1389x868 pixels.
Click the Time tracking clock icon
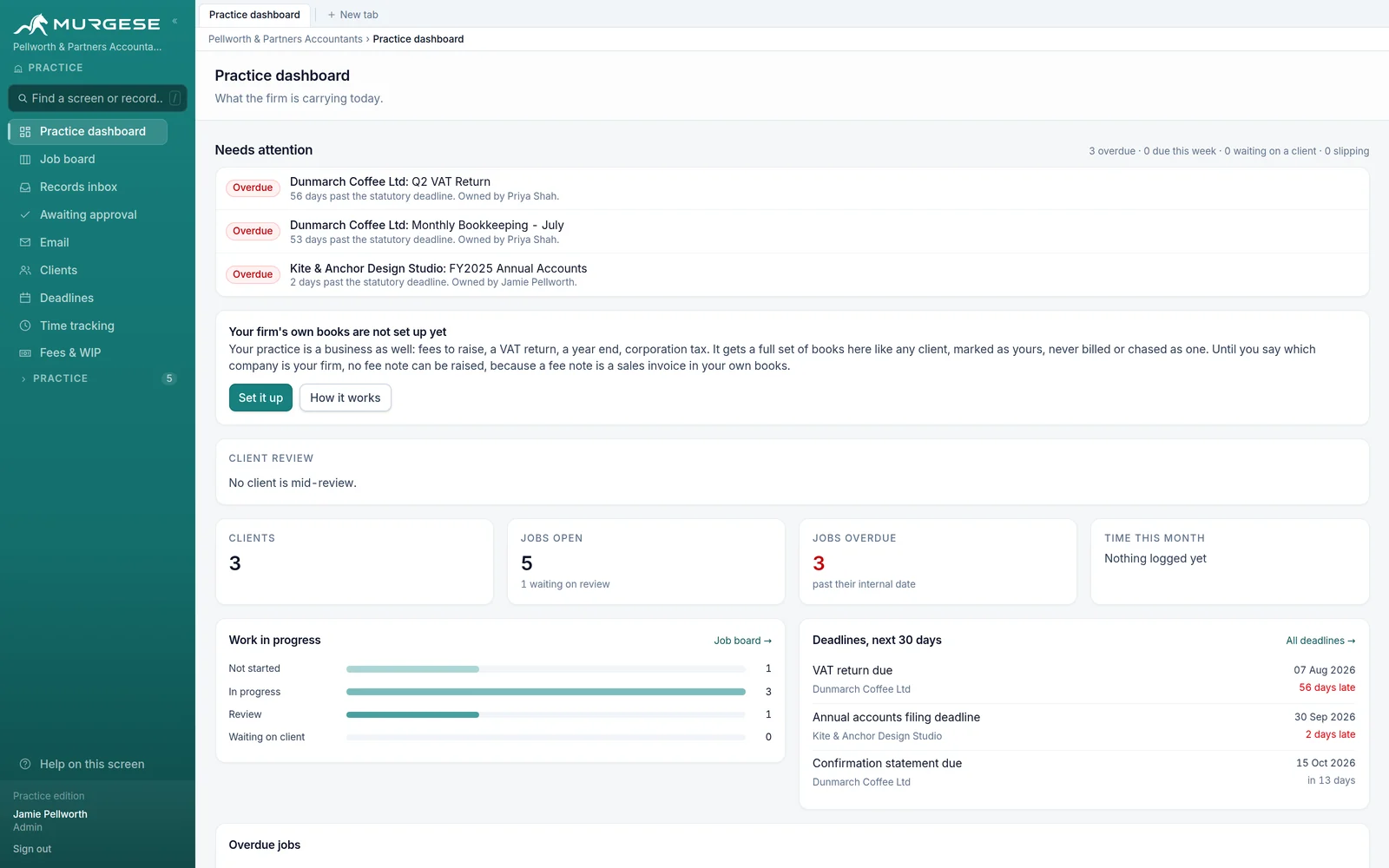tap(25, 325)
